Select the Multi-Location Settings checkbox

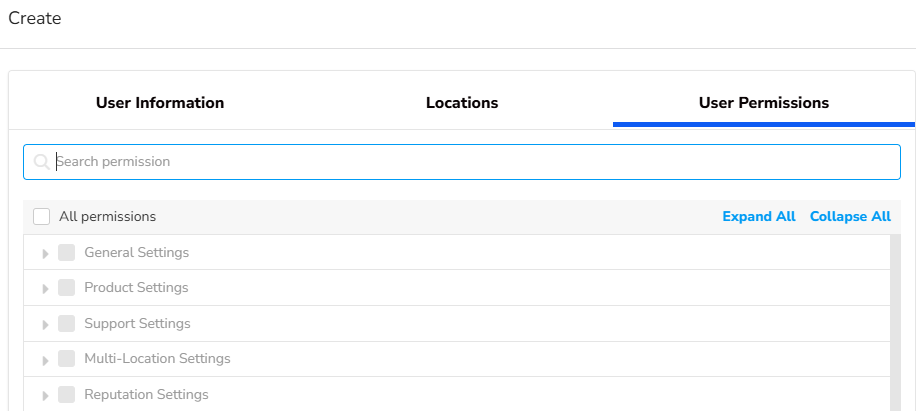(x=67, y=359)
